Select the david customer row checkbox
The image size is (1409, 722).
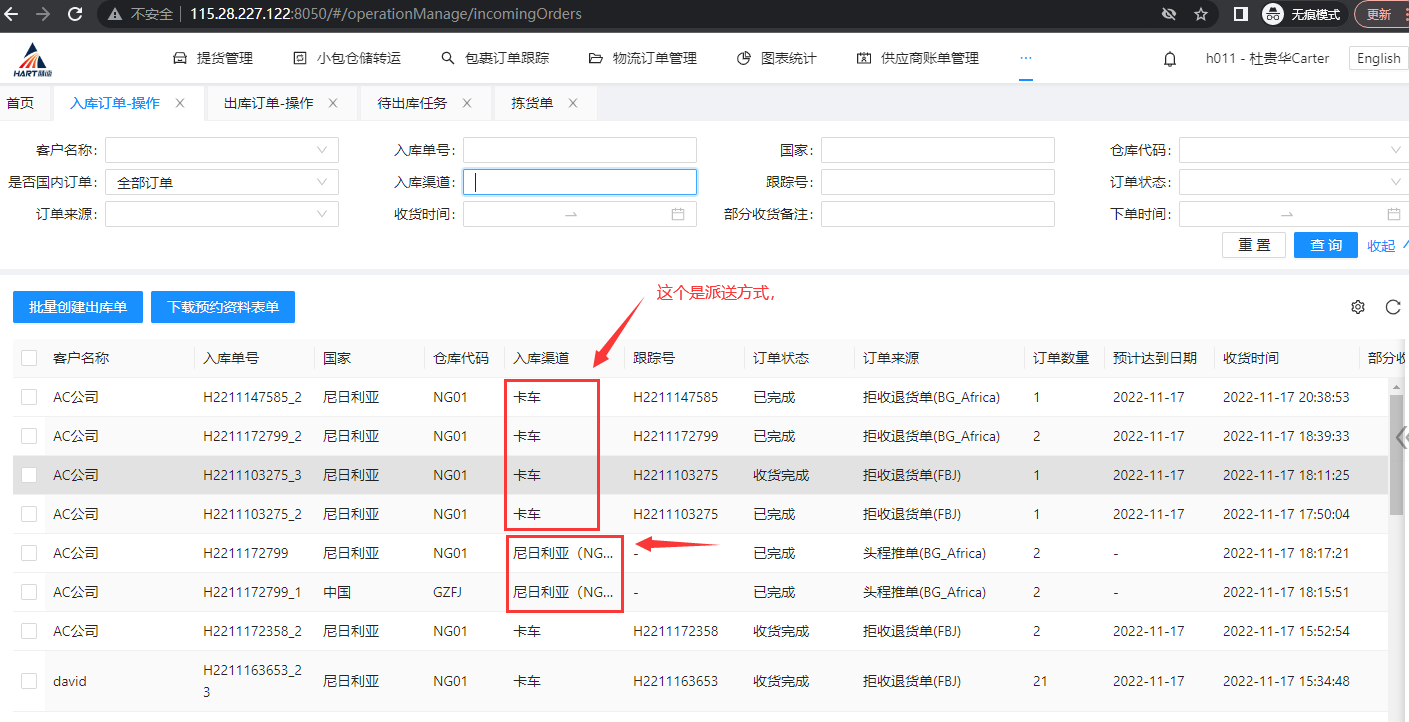pyautogui.click(x=29, y=681)
